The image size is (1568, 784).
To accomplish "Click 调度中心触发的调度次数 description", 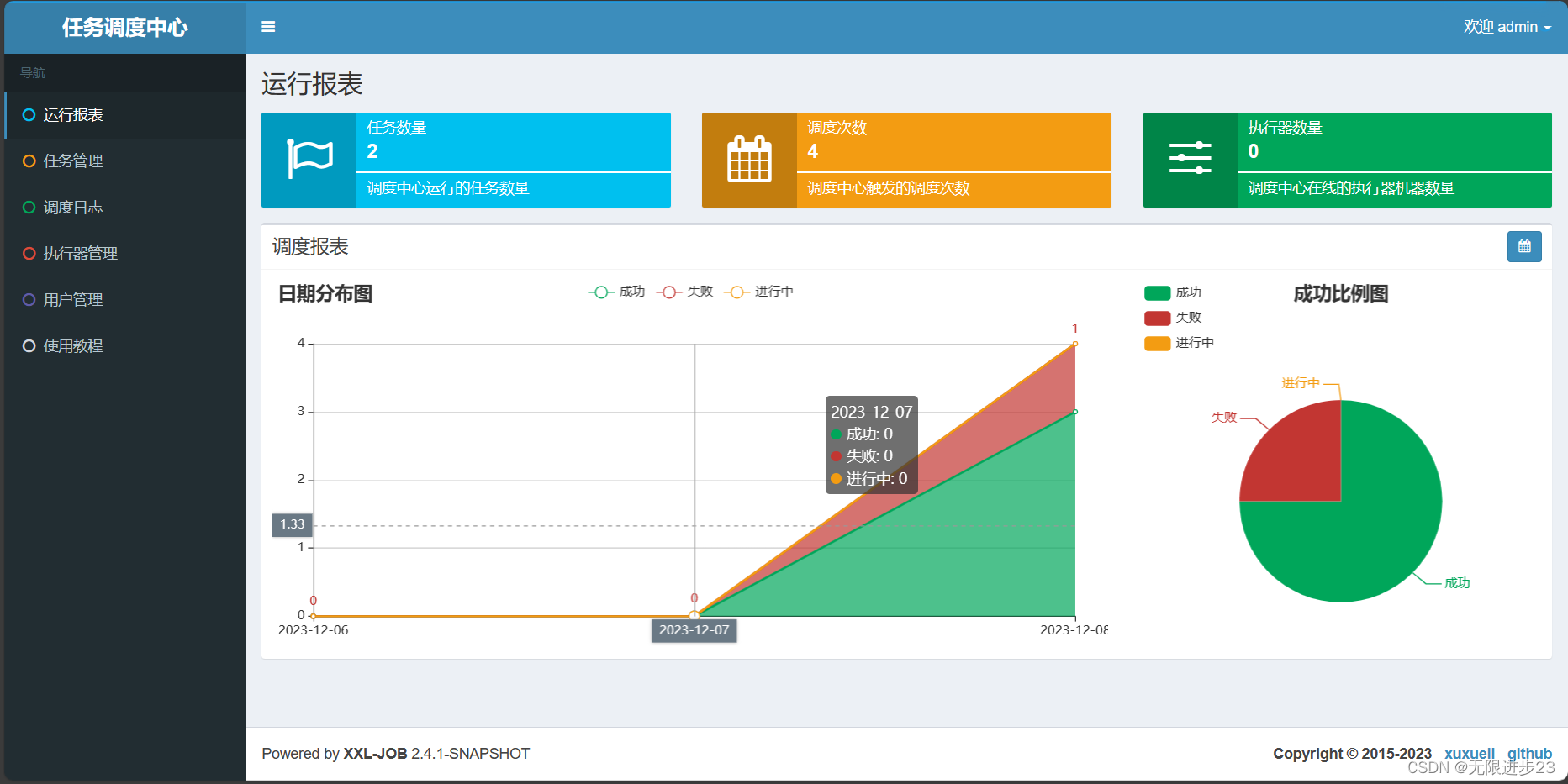I will 889,188.
